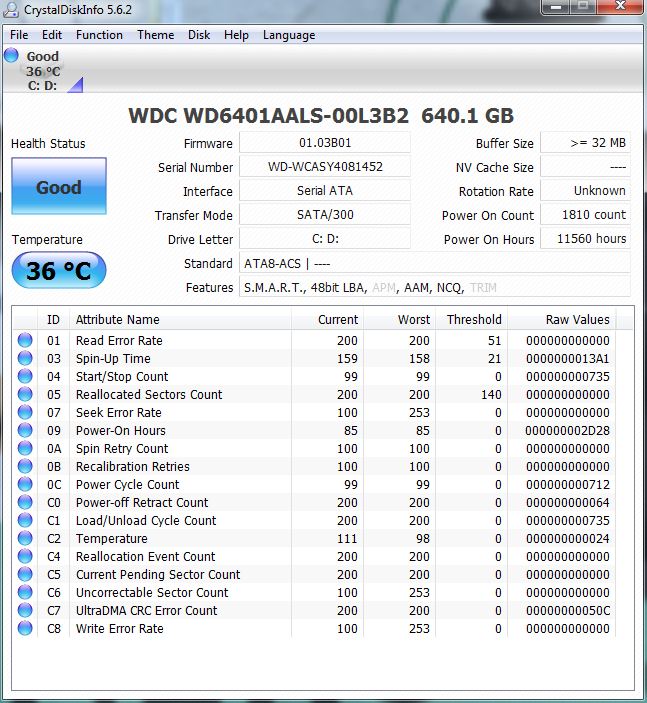
Task: Maximize the CrystalDiskInfo window
Action: [x=583, y=7]
